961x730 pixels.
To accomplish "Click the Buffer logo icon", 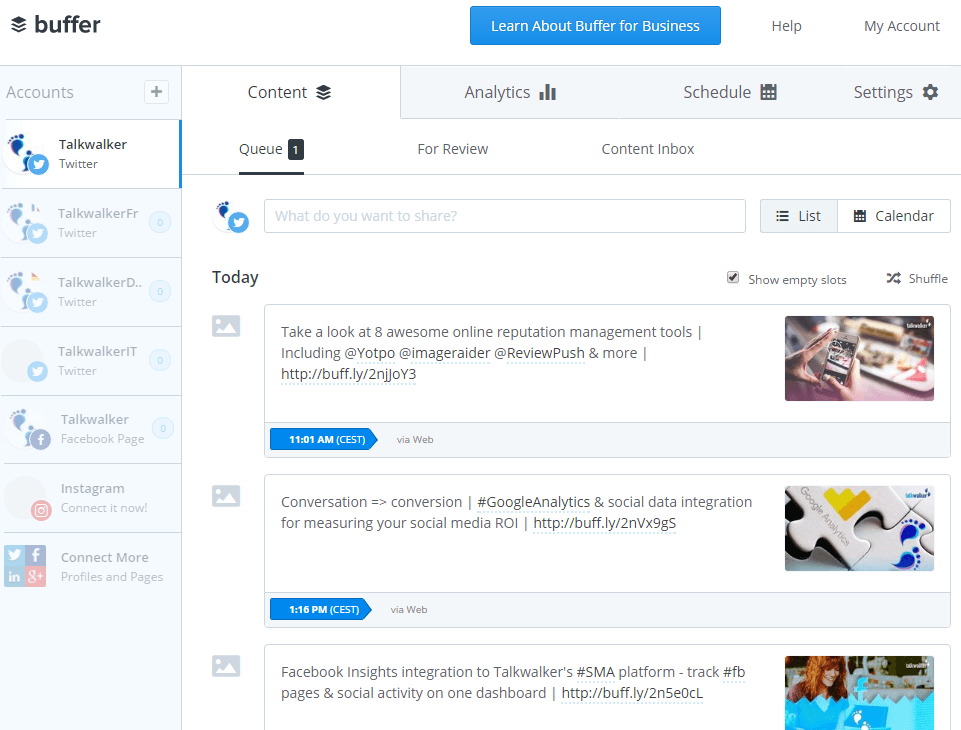I will (19, 25).
